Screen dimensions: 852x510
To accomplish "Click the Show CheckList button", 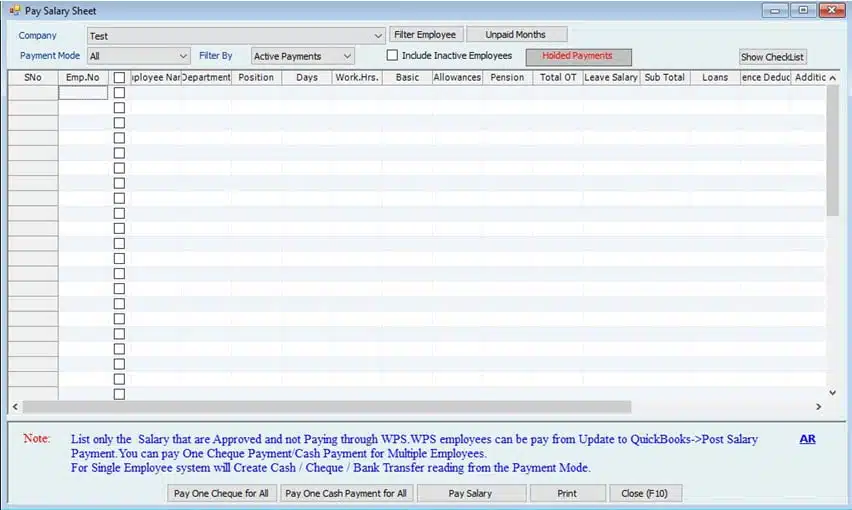I will [x=772, y=57].
